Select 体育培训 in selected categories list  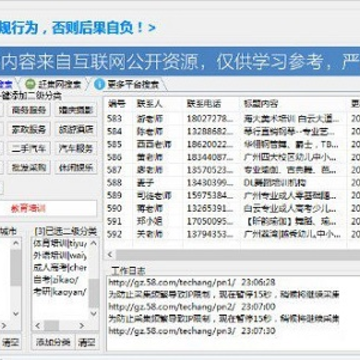coord(60,243)
